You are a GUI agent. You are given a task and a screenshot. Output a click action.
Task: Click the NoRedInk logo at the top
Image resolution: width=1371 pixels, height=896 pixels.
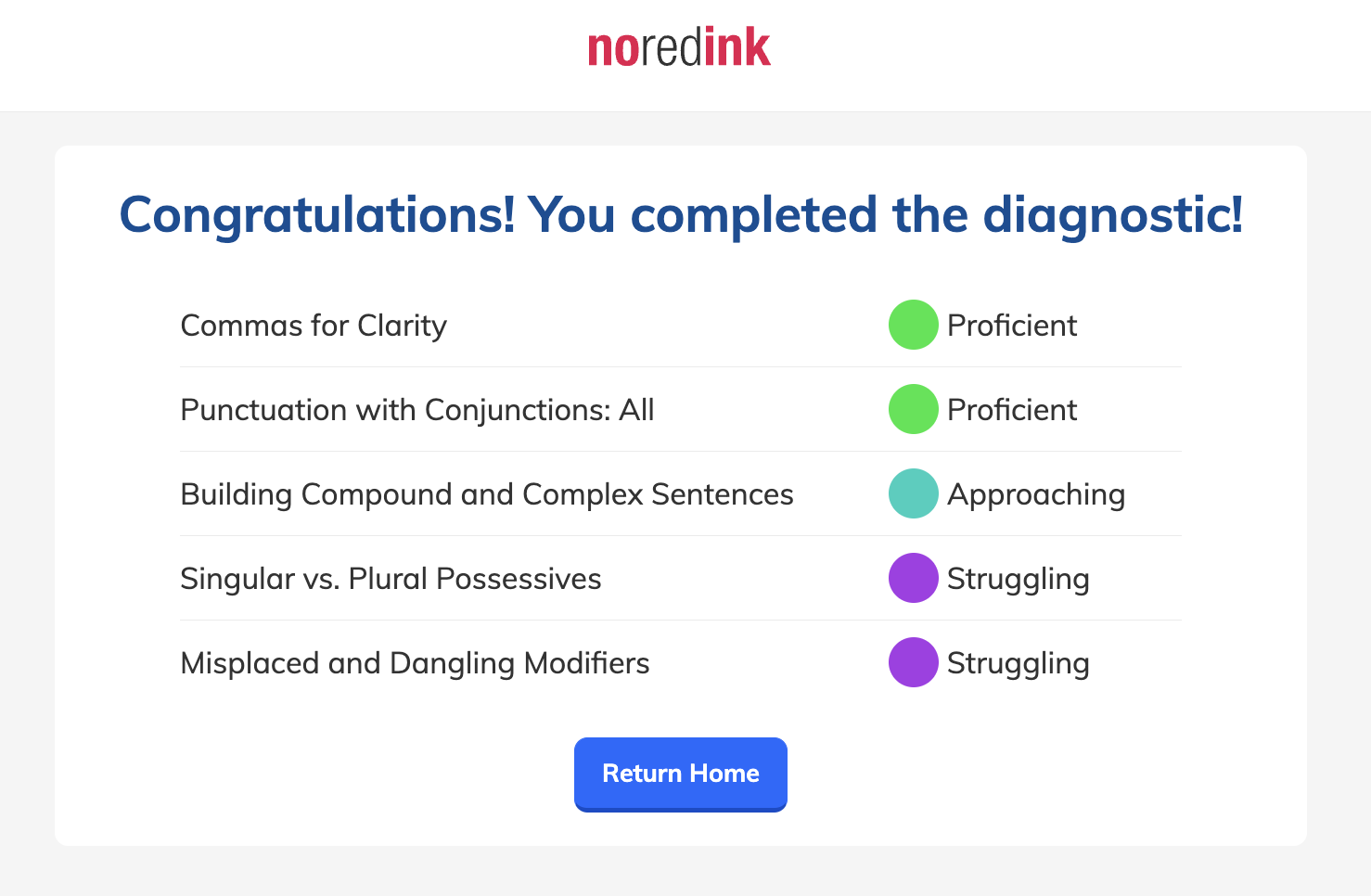(678, 46)
